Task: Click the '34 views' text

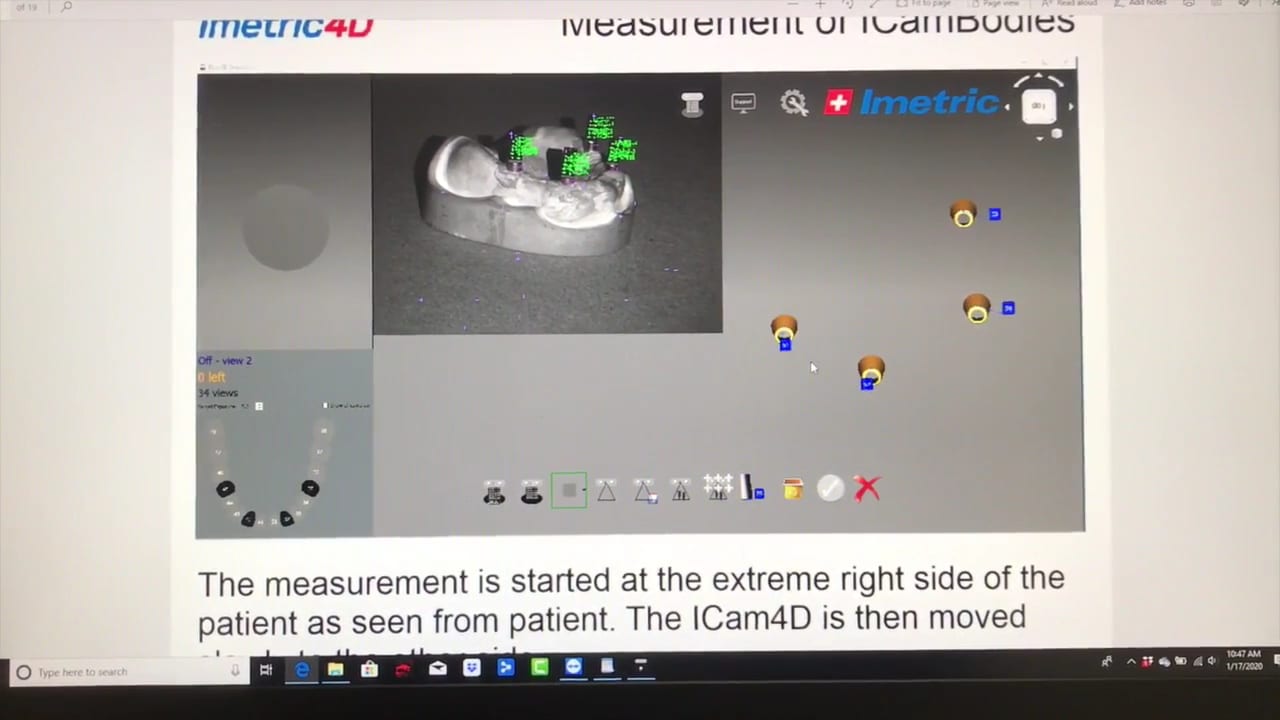Action: [x=218, y=393]
